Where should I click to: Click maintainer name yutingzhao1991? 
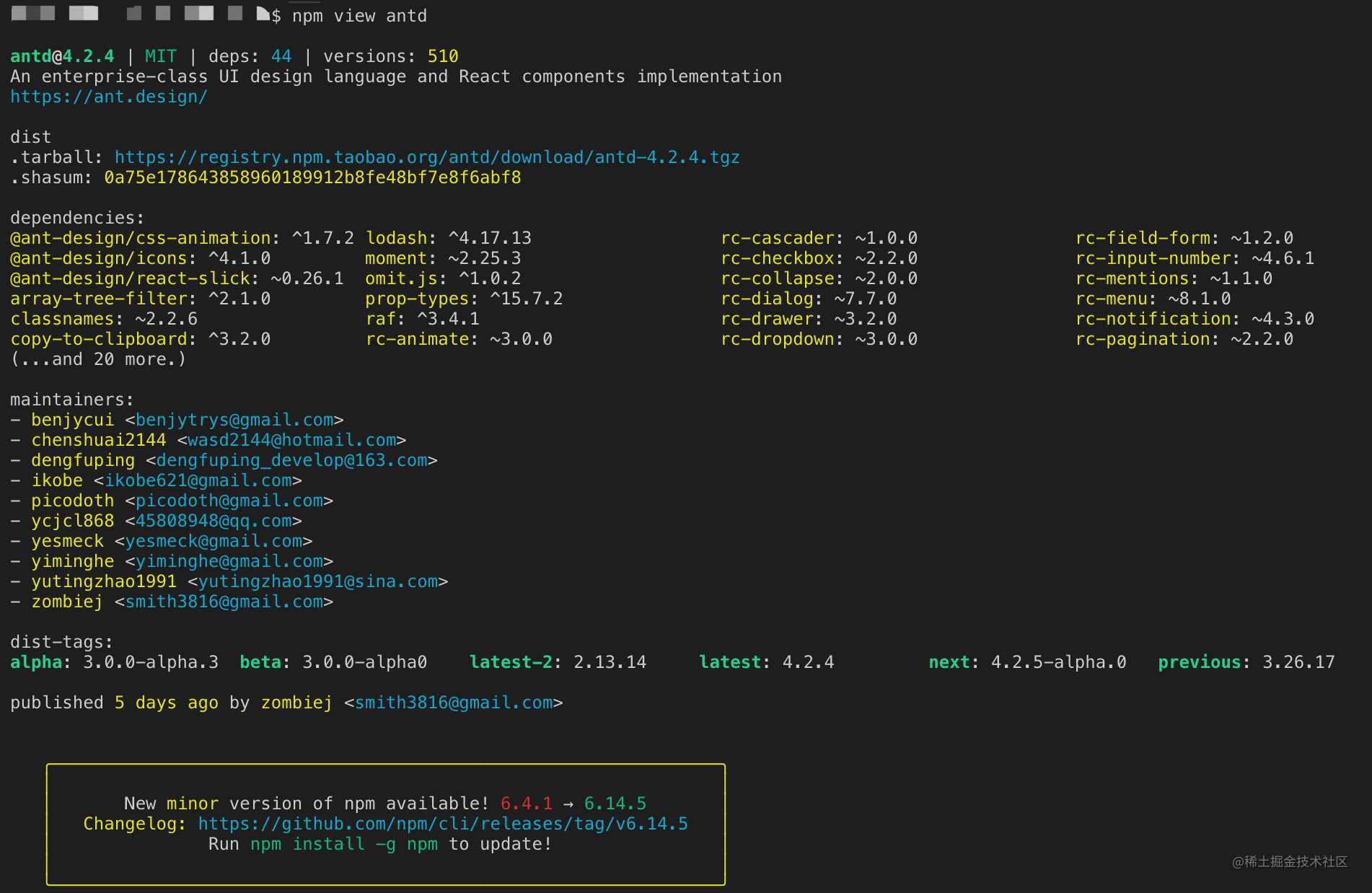pyautogui.click(x=104, y=581)
